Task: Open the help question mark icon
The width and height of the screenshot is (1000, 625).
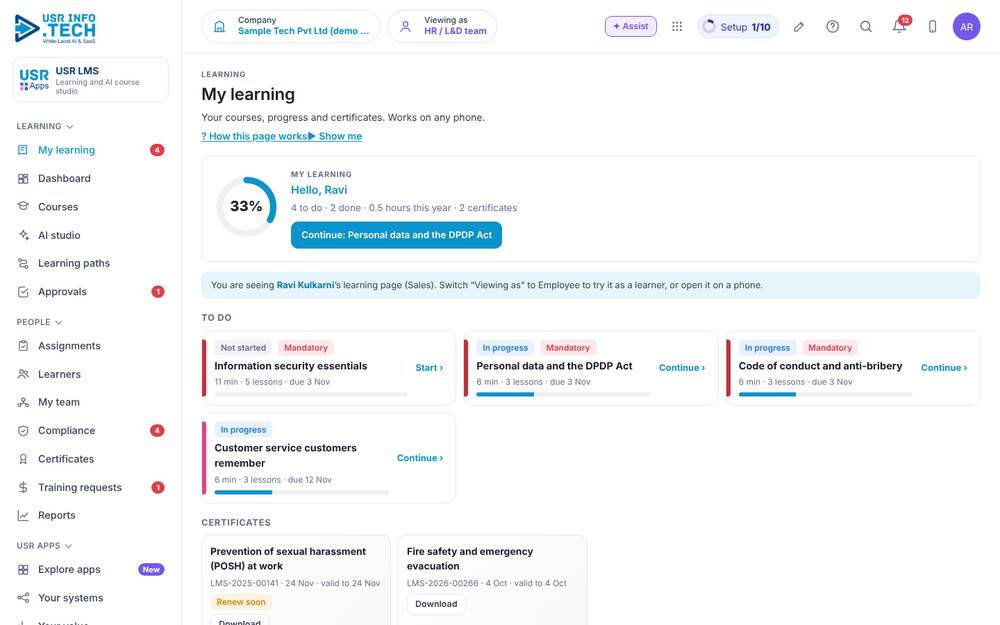Action: tap(832, 26)
